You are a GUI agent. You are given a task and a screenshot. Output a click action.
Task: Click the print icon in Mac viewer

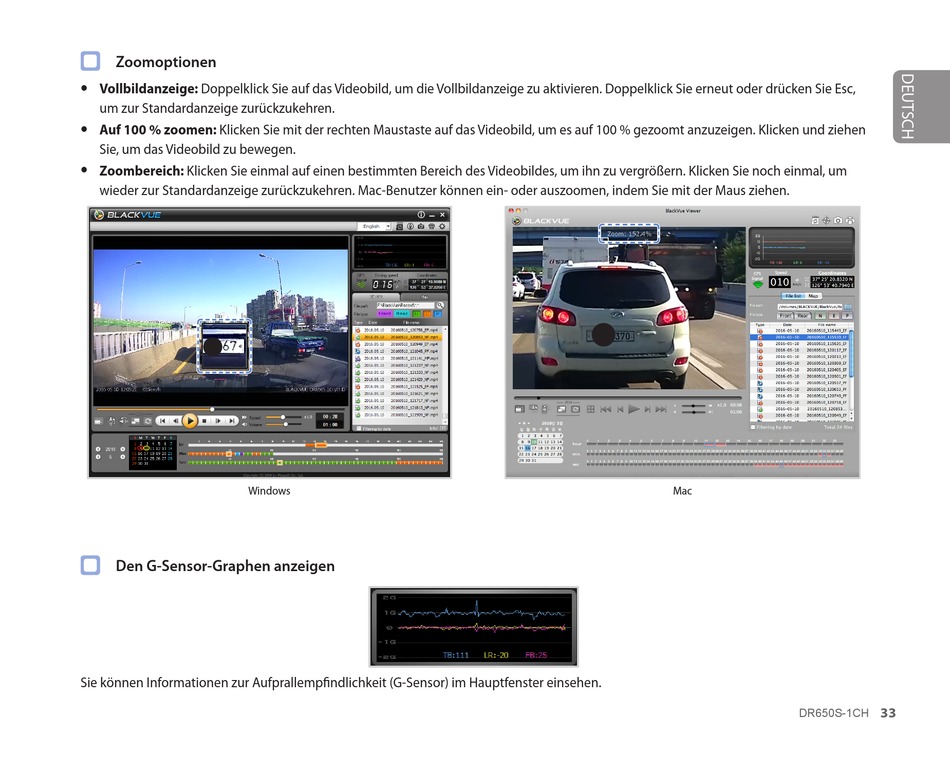tap(850, 221)
